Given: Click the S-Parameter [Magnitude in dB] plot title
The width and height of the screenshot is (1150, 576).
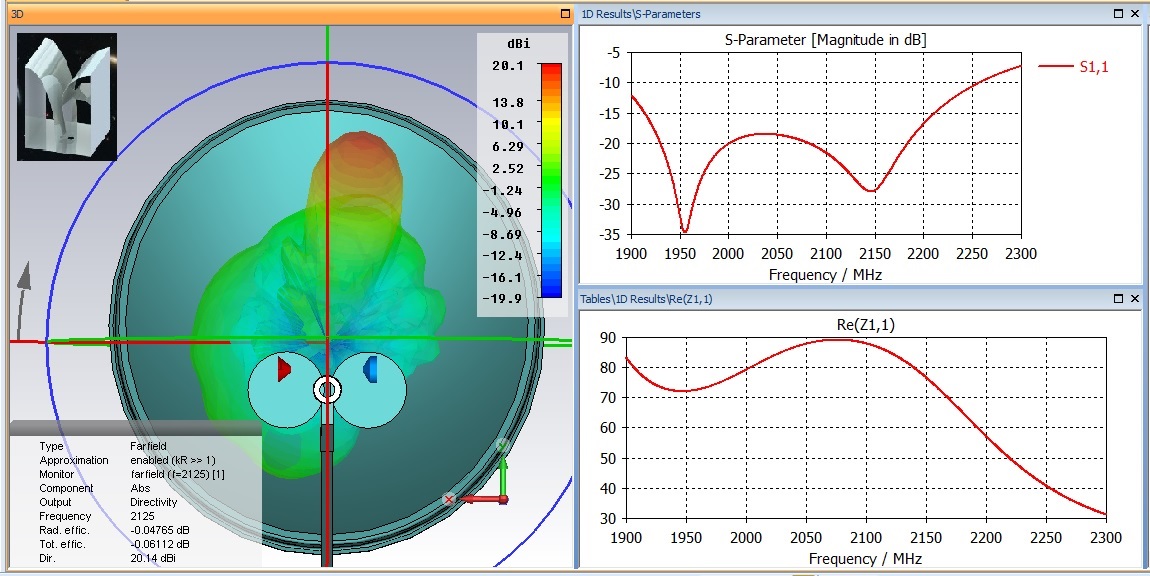Looking at the screenshot, I should pyautogui.click(x=824, y=39).
